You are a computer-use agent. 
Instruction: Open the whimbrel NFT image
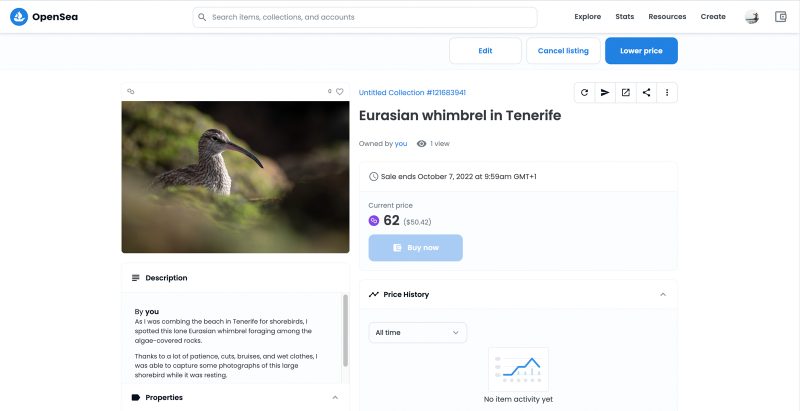(235, 177)
